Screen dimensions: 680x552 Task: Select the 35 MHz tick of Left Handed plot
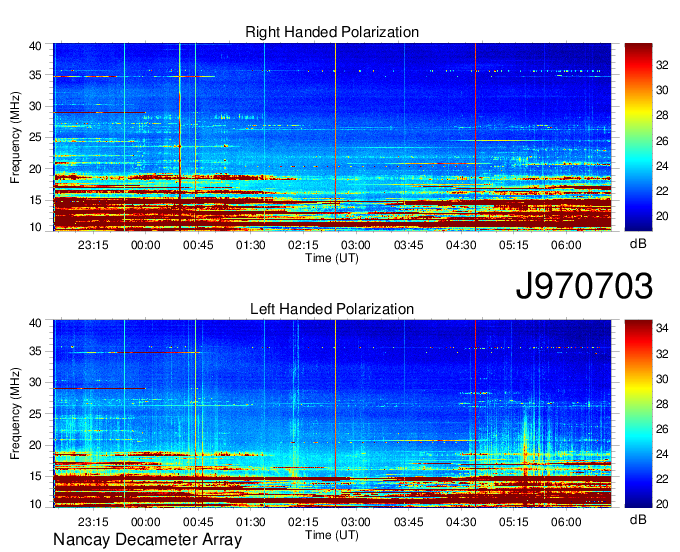pos(35,351)
